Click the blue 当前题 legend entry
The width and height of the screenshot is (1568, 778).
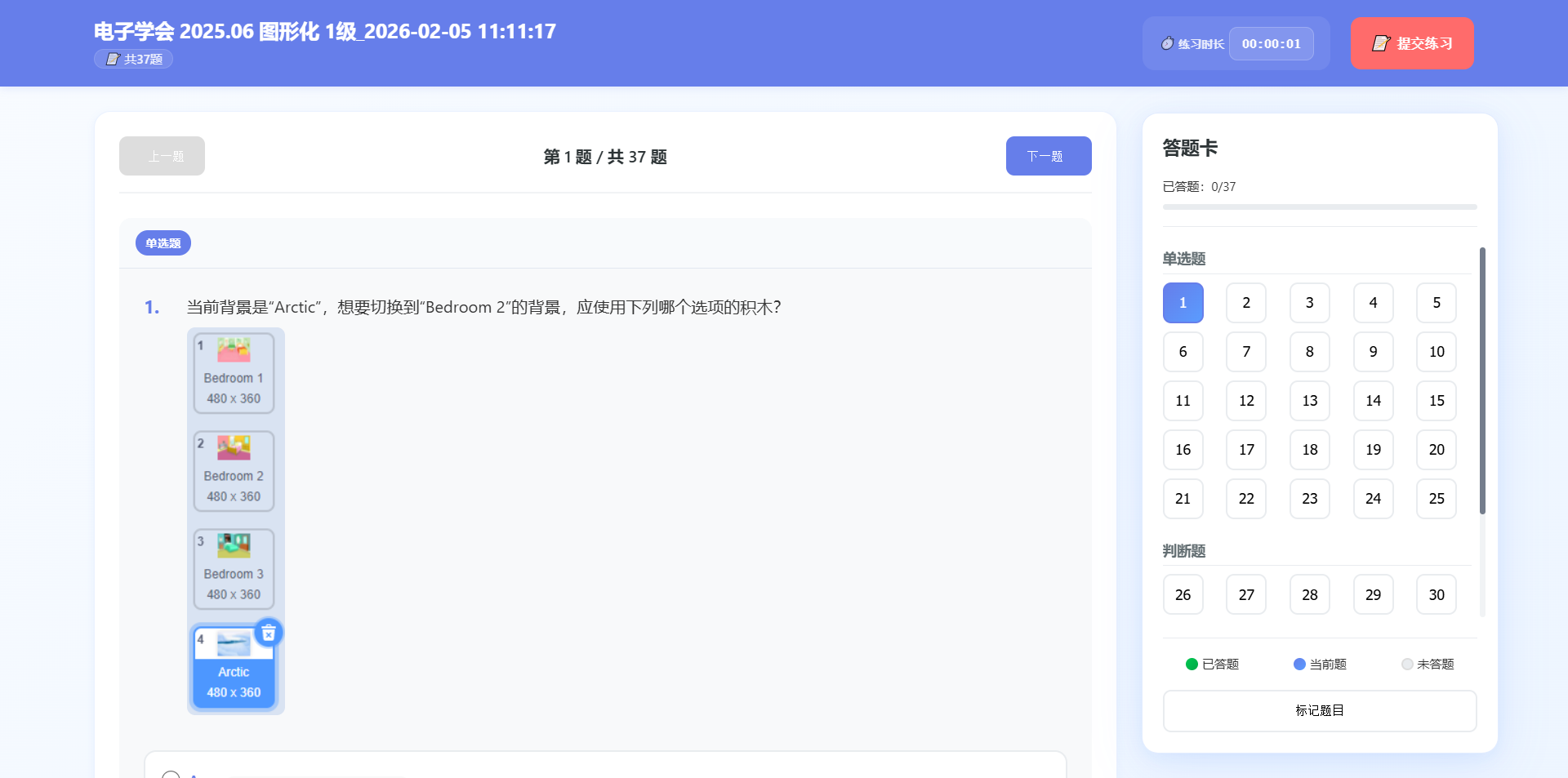(x=1321, y=665)
